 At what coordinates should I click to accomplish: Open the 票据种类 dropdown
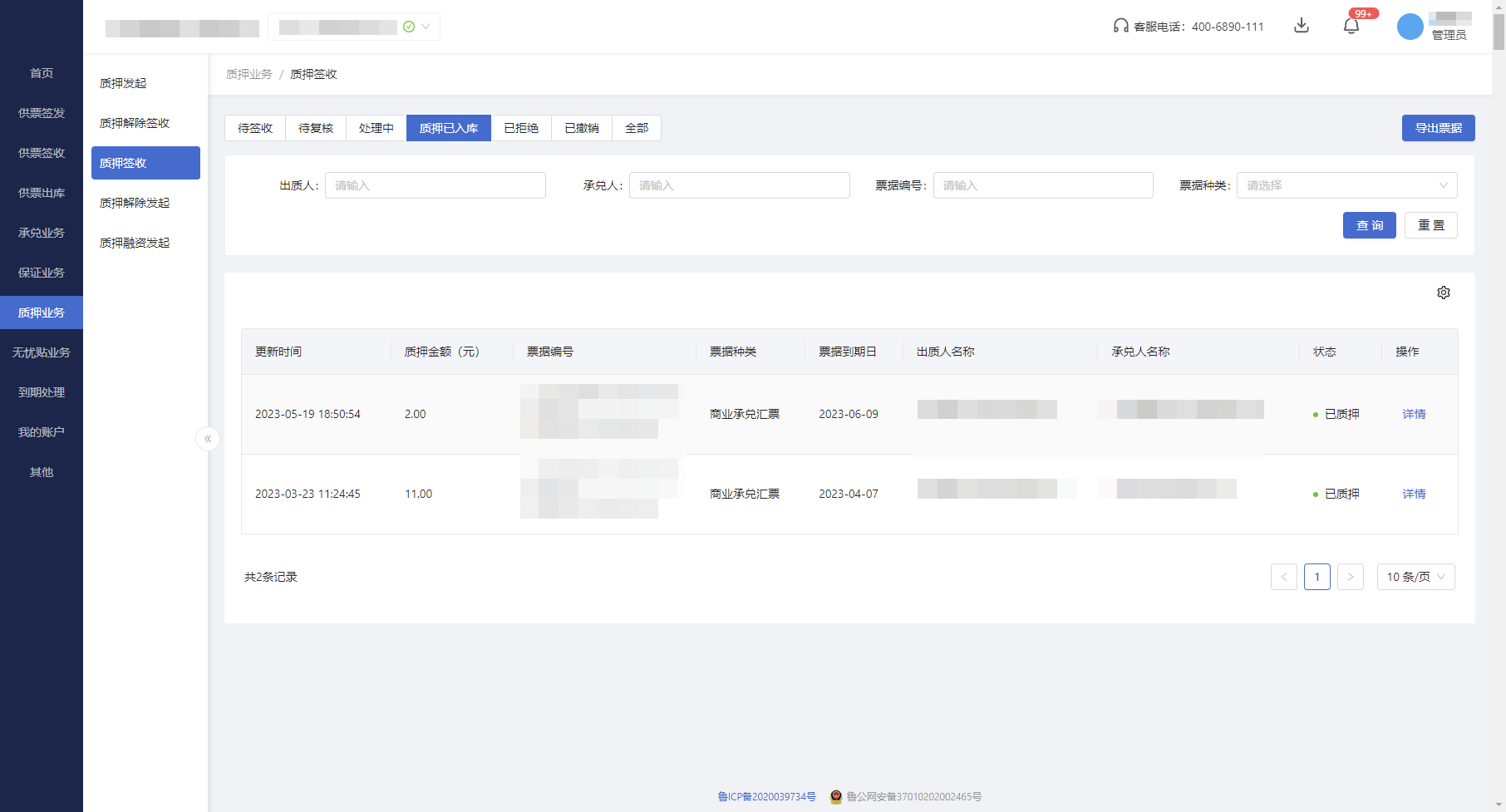[1346, 185]
